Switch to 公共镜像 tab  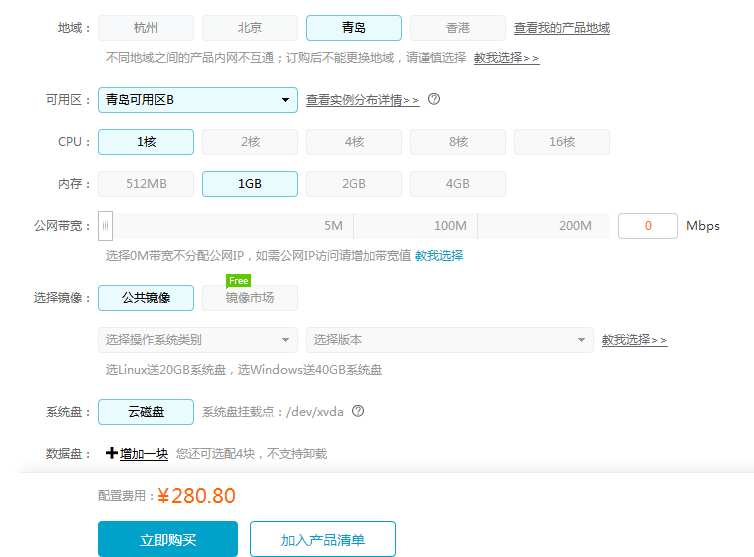tap(146, 298)
